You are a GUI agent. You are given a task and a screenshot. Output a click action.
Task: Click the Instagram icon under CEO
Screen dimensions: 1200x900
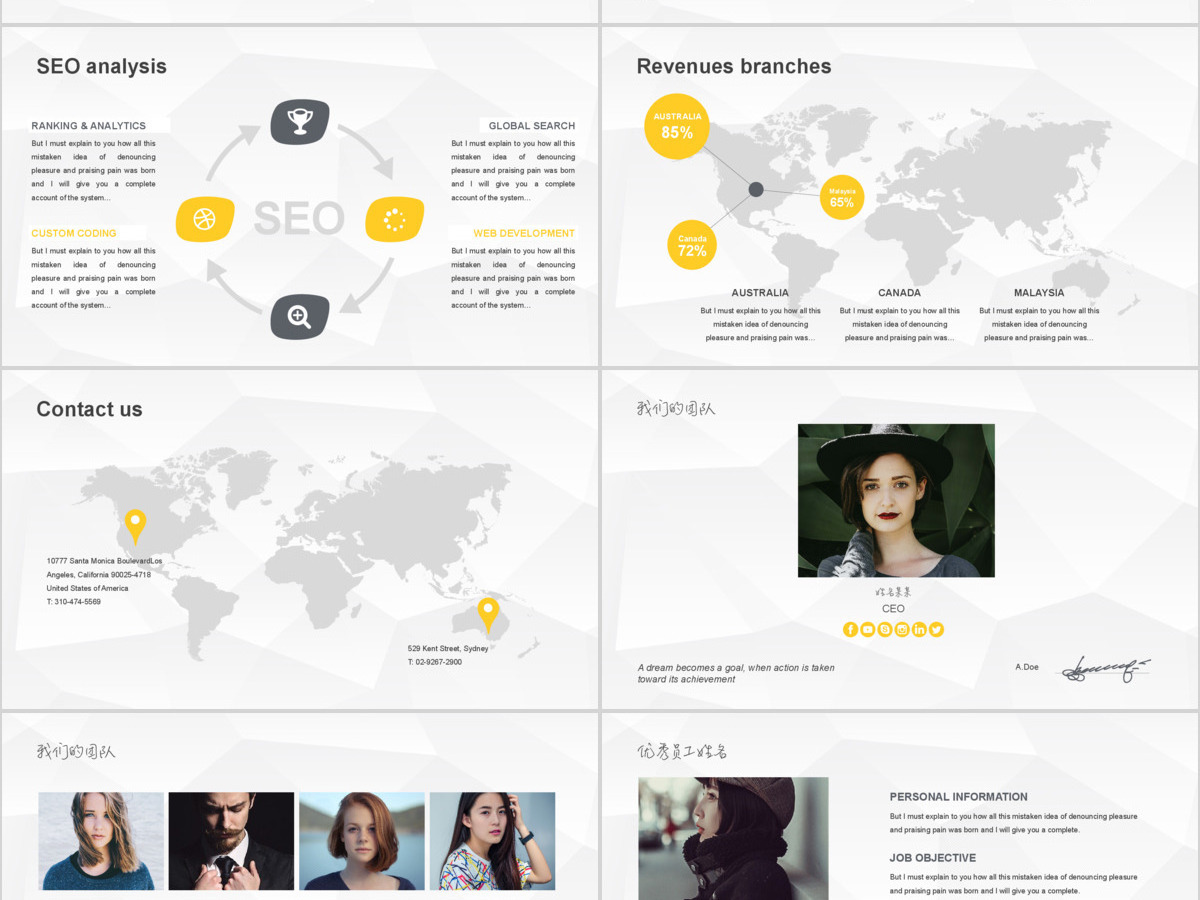pyautogui.click(x=902, y=629)
